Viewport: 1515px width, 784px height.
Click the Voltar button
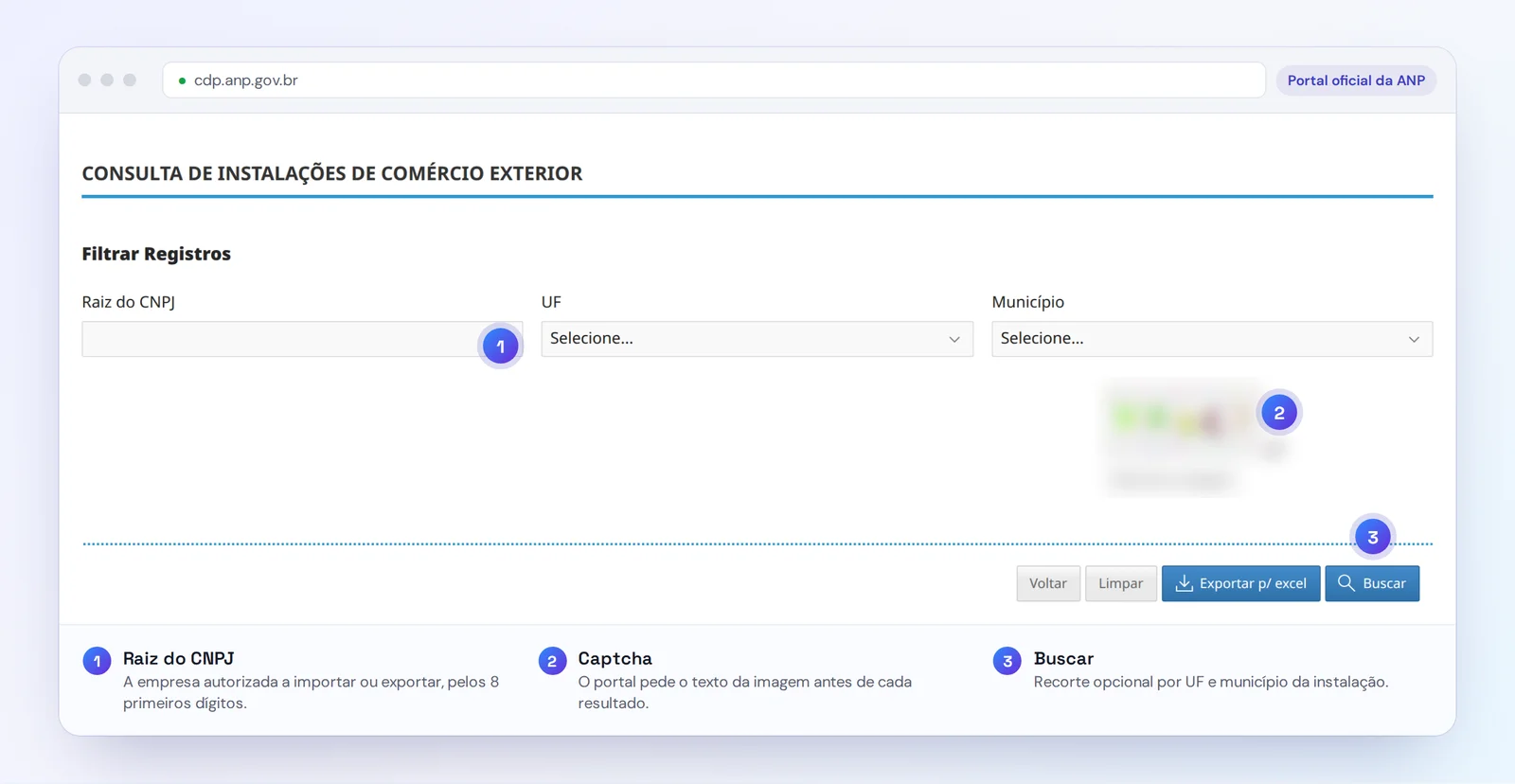[x=1048, y=583]
